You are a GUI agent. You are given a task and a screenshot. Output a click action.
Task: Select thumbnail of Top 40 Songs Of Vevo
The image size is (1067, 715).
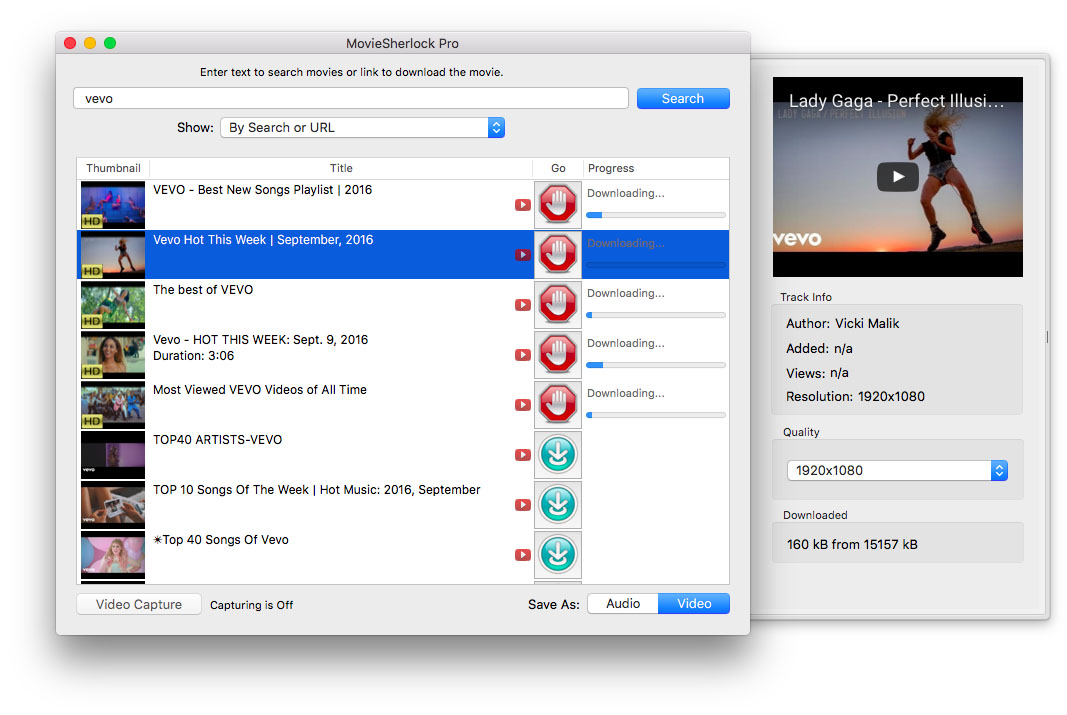[113, 554]
